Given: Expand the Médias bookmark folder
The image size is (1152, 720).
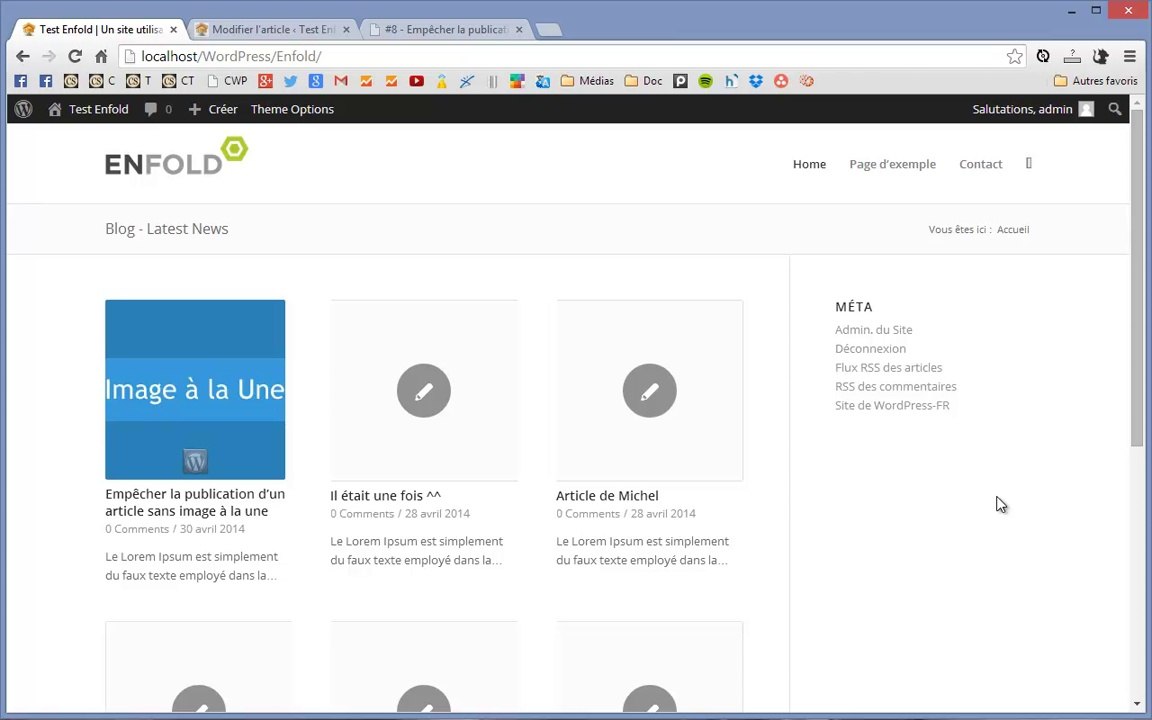Looking at the screenshot, I should click(x=587, y=81).
